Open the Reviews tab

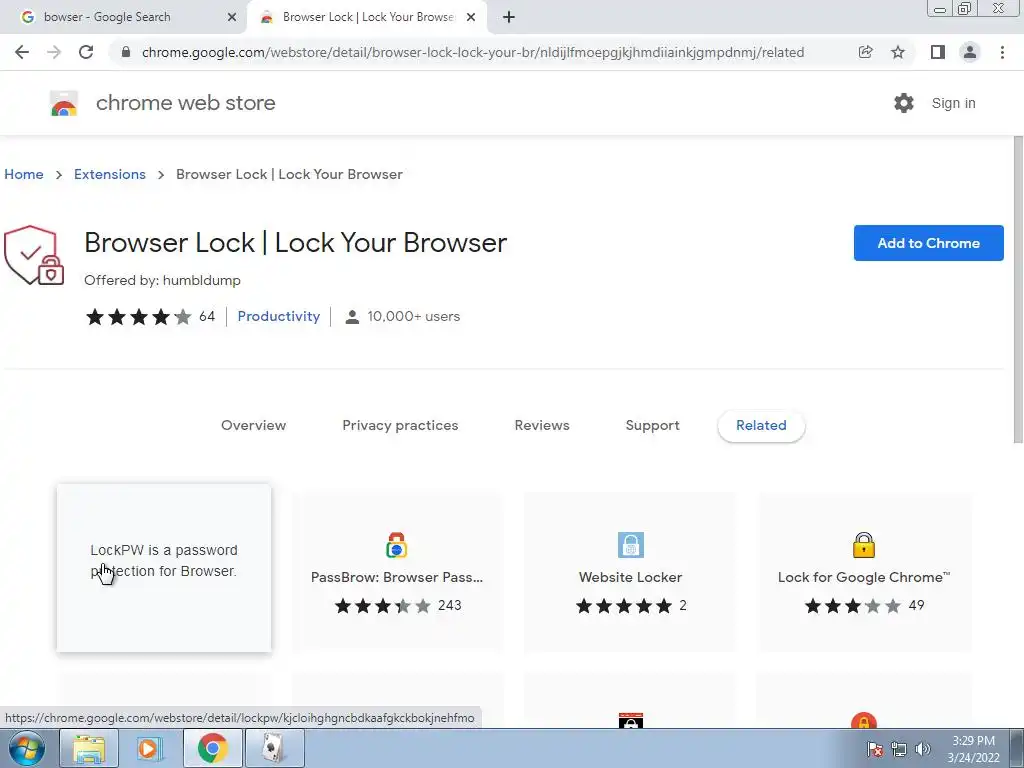pyautogui.click(x=542, y=426)
